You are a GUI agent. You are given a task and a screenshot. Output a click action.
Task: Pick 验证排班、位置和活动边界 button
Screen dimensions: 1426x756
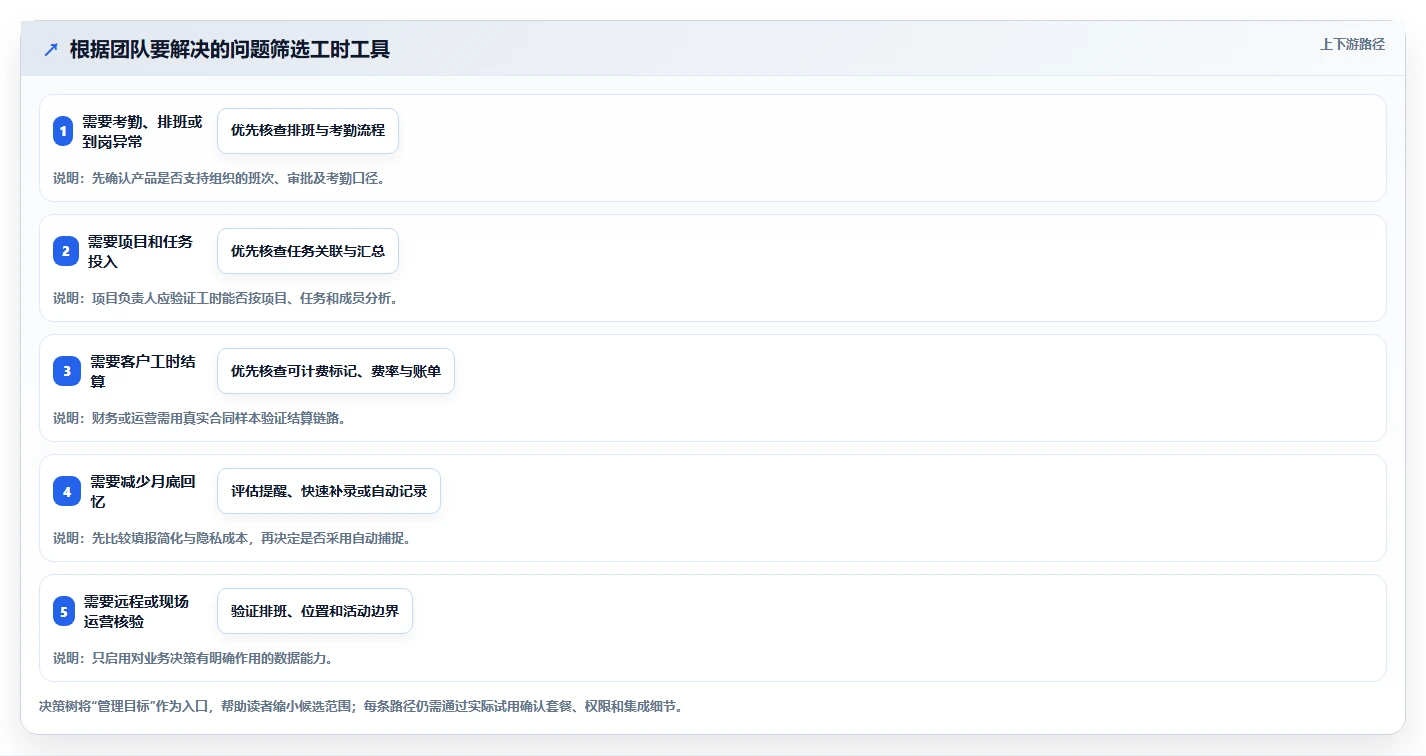coord(315,611)
